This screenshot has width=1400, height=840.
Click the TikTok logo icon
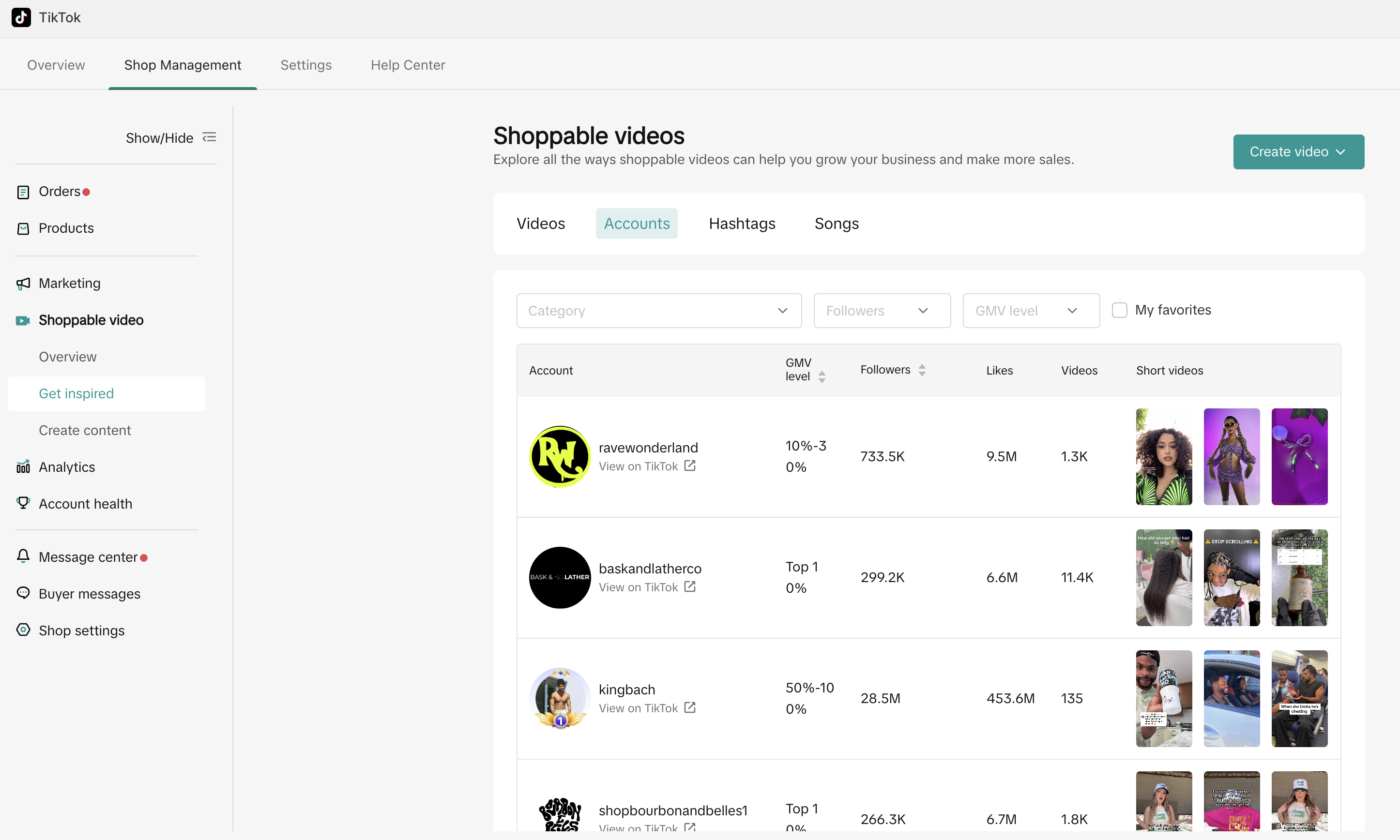[21, 17]
